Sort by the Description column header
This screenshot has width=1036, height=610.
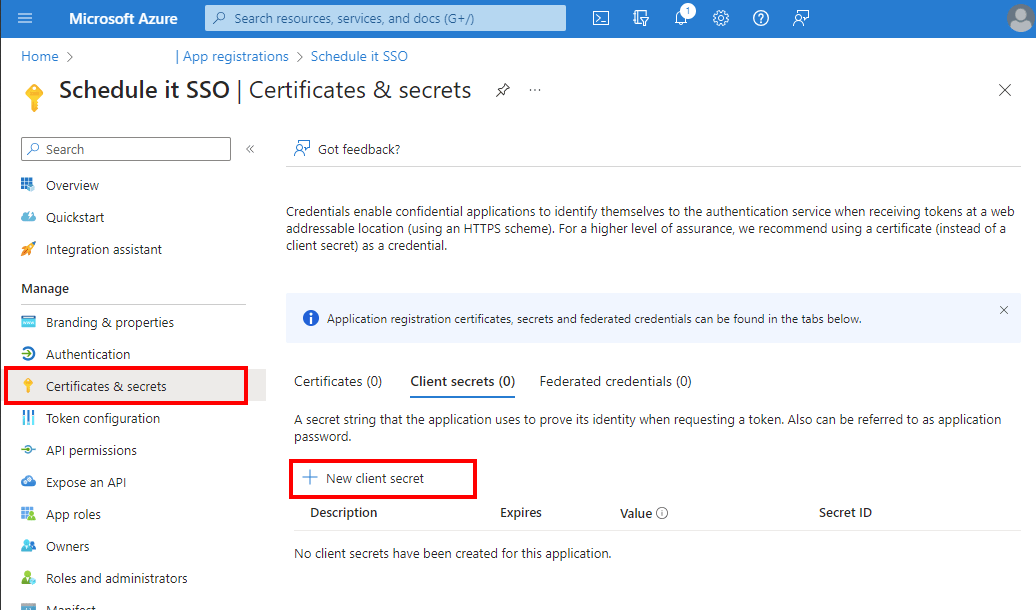[344, 513]
